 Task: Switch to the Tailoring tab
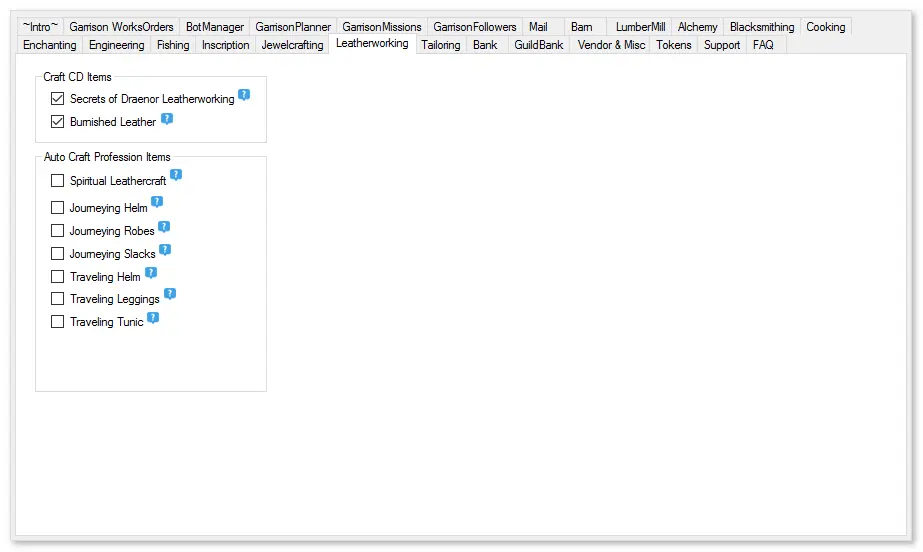441,45
